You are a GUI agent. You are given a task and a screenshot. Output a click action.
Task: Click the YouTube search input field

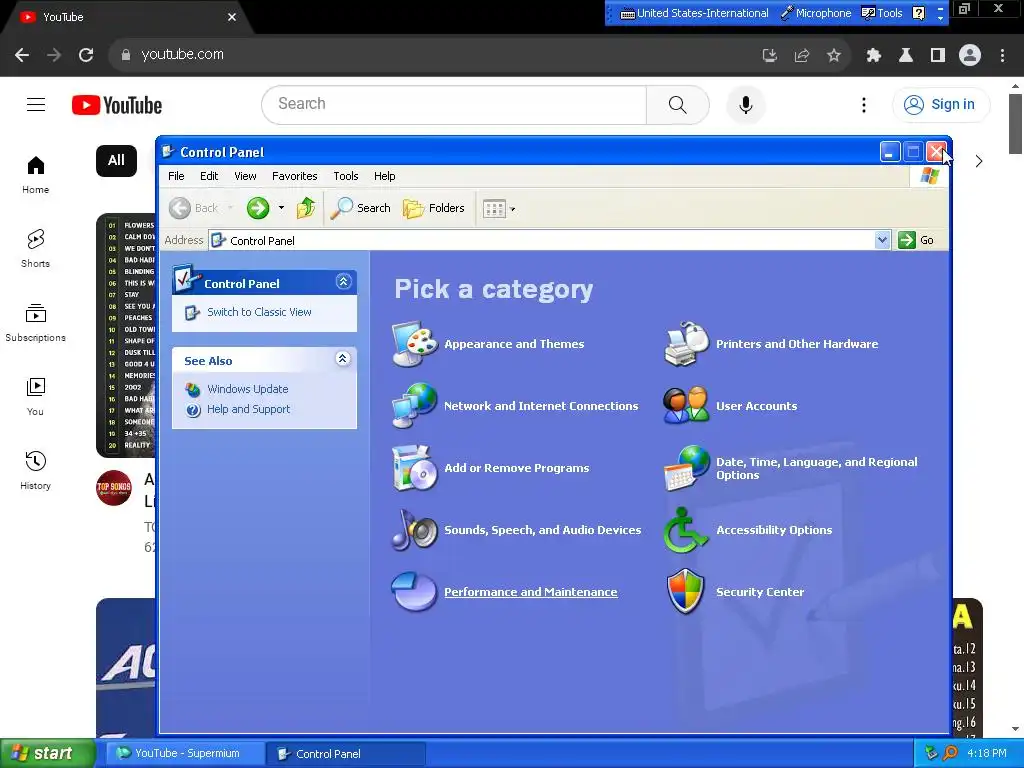(454, 104)
